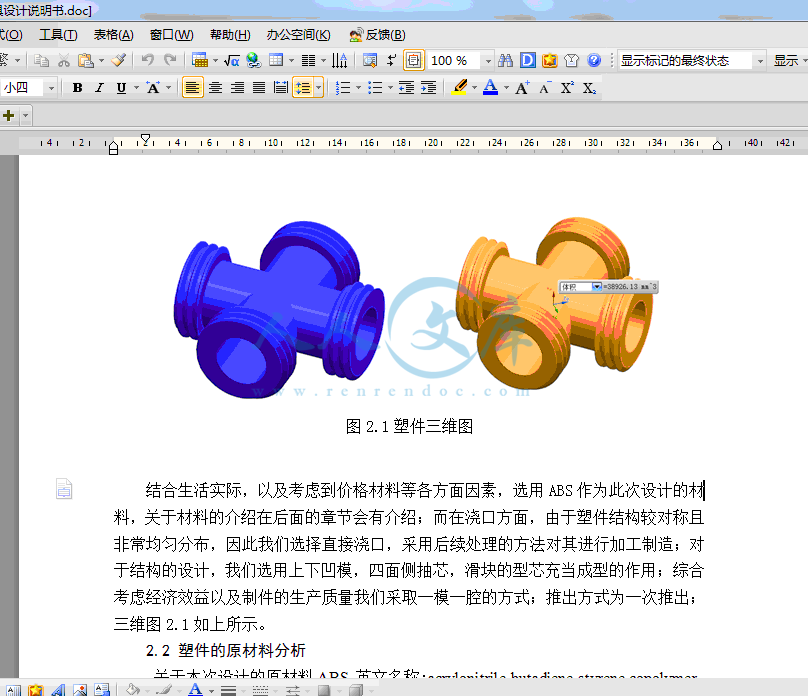Click the table grid icon

pos(276,60)
